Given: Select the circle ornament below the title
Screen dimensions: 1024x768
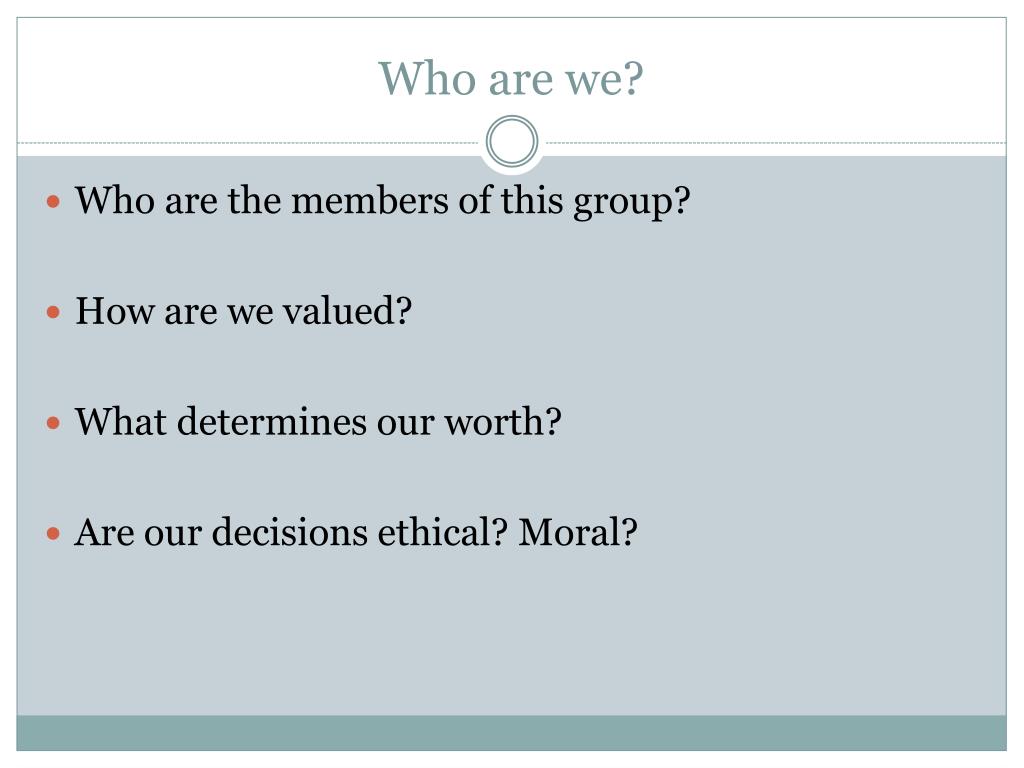Looking at the screenshot, I should 512,141.
